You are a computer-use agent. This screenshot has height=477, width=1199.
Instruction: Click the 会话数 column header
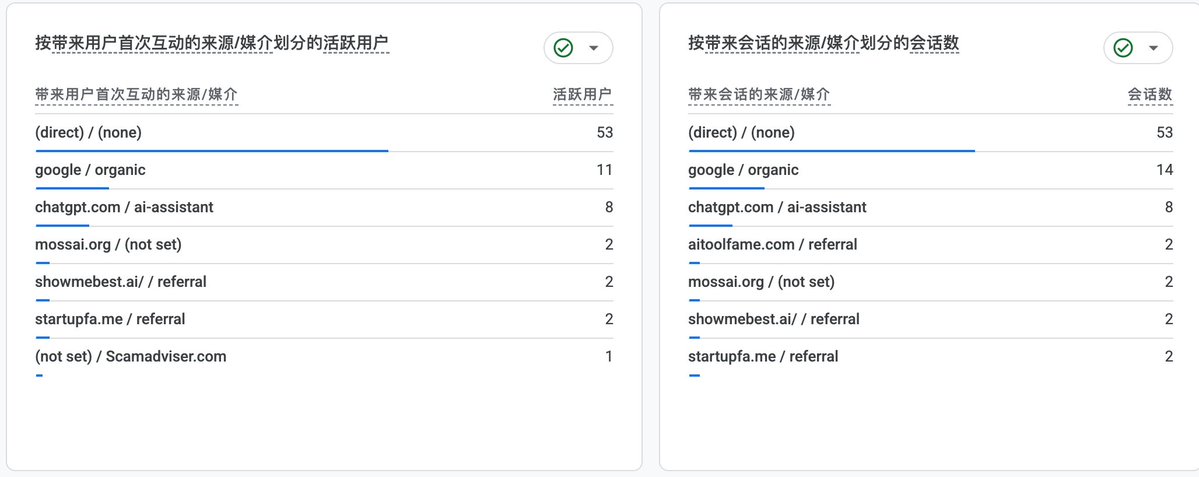pyautogui.click(x=1150, y=95)
